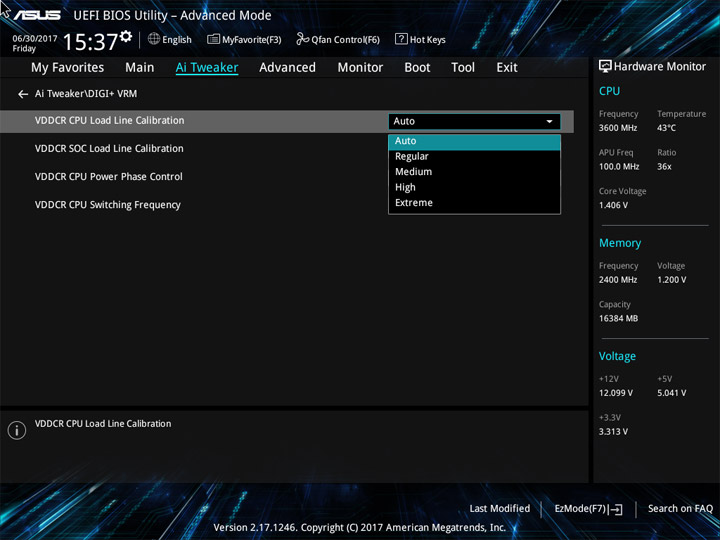Open the Tool tab
This screenshot has width=720, height=540.
pyautogui.click(x=463, y=68)
